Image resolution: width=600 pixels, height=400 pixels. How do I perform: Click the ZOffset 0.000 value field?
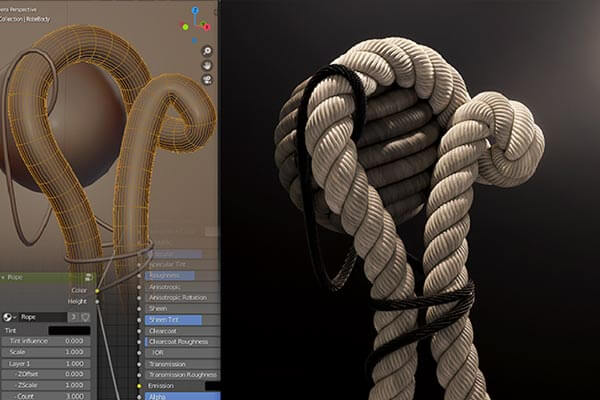tap(46, 374)
